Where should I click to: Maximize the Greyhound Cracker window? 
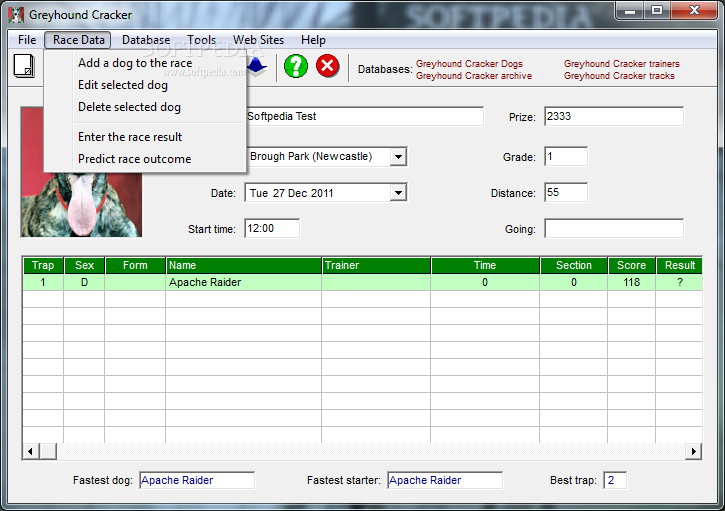657,10
